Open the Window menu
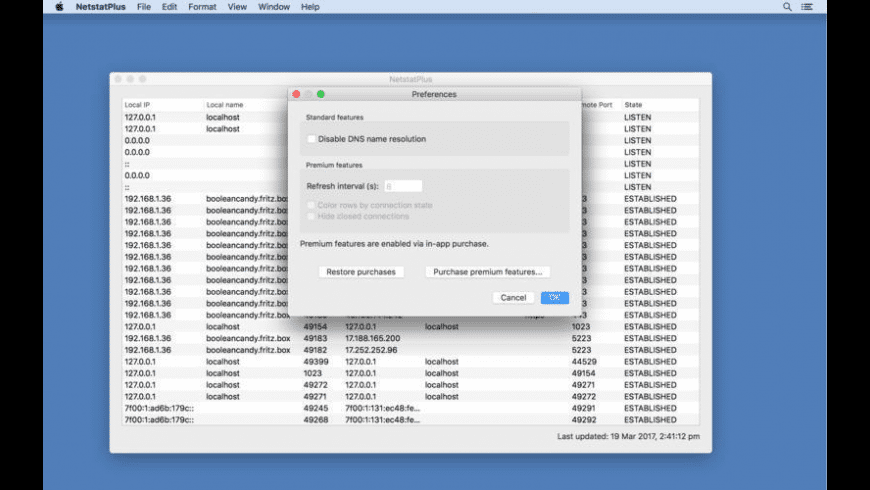This screenshot has height=490, width=870. click(274, 7)
